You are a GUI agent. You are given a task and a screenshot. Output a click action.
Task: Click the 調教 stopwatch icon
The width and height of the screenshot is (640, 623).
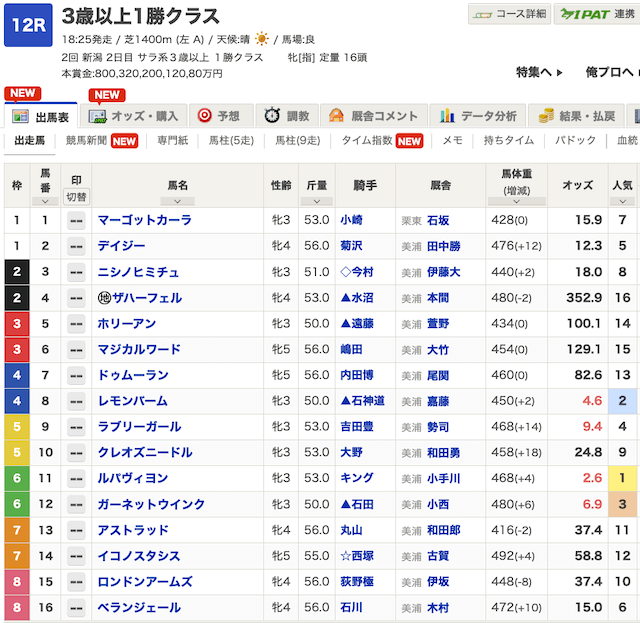272,116
